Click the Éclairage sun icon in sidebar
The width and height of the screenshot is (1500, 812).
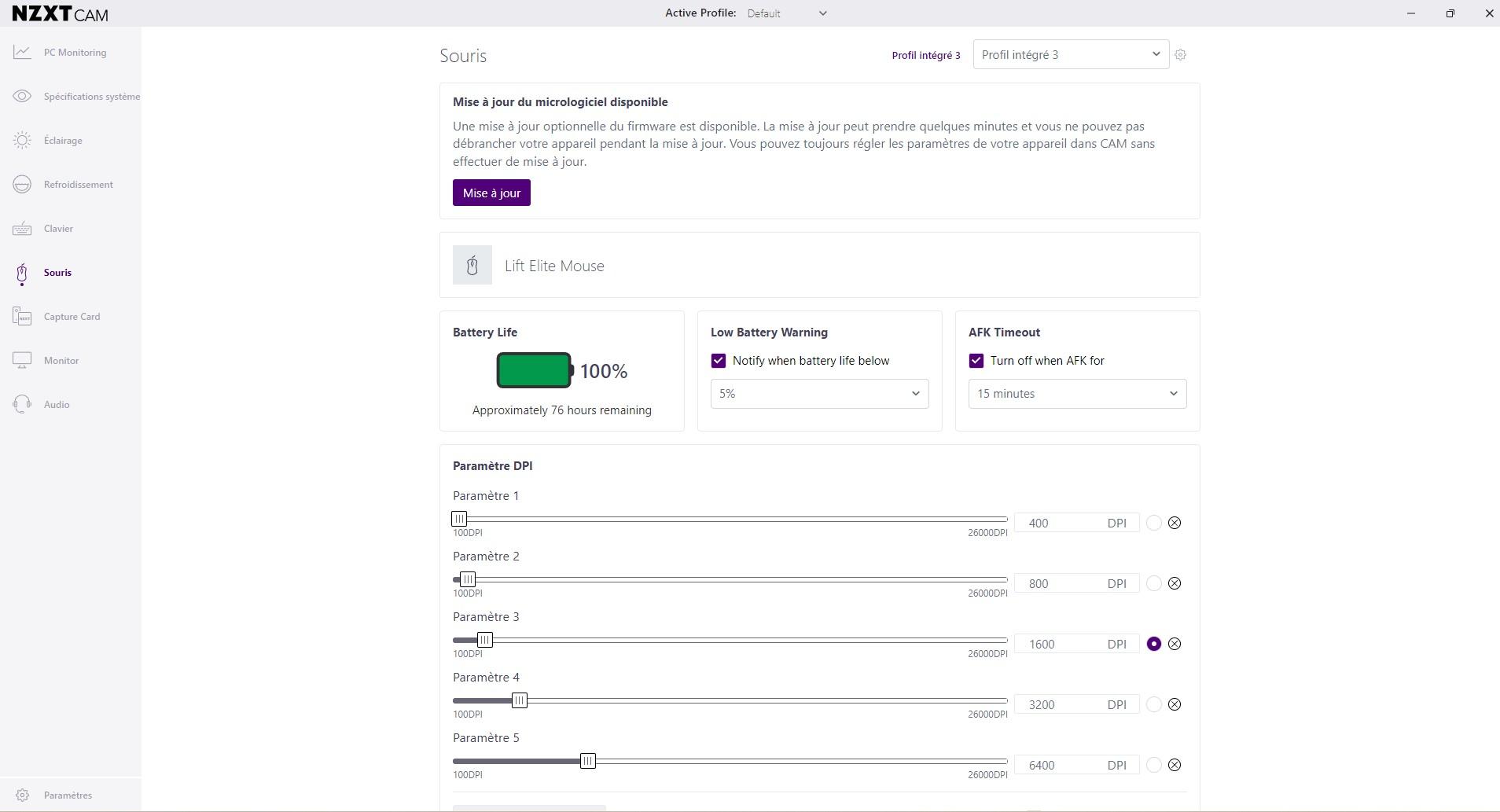[x=22, y=141]
